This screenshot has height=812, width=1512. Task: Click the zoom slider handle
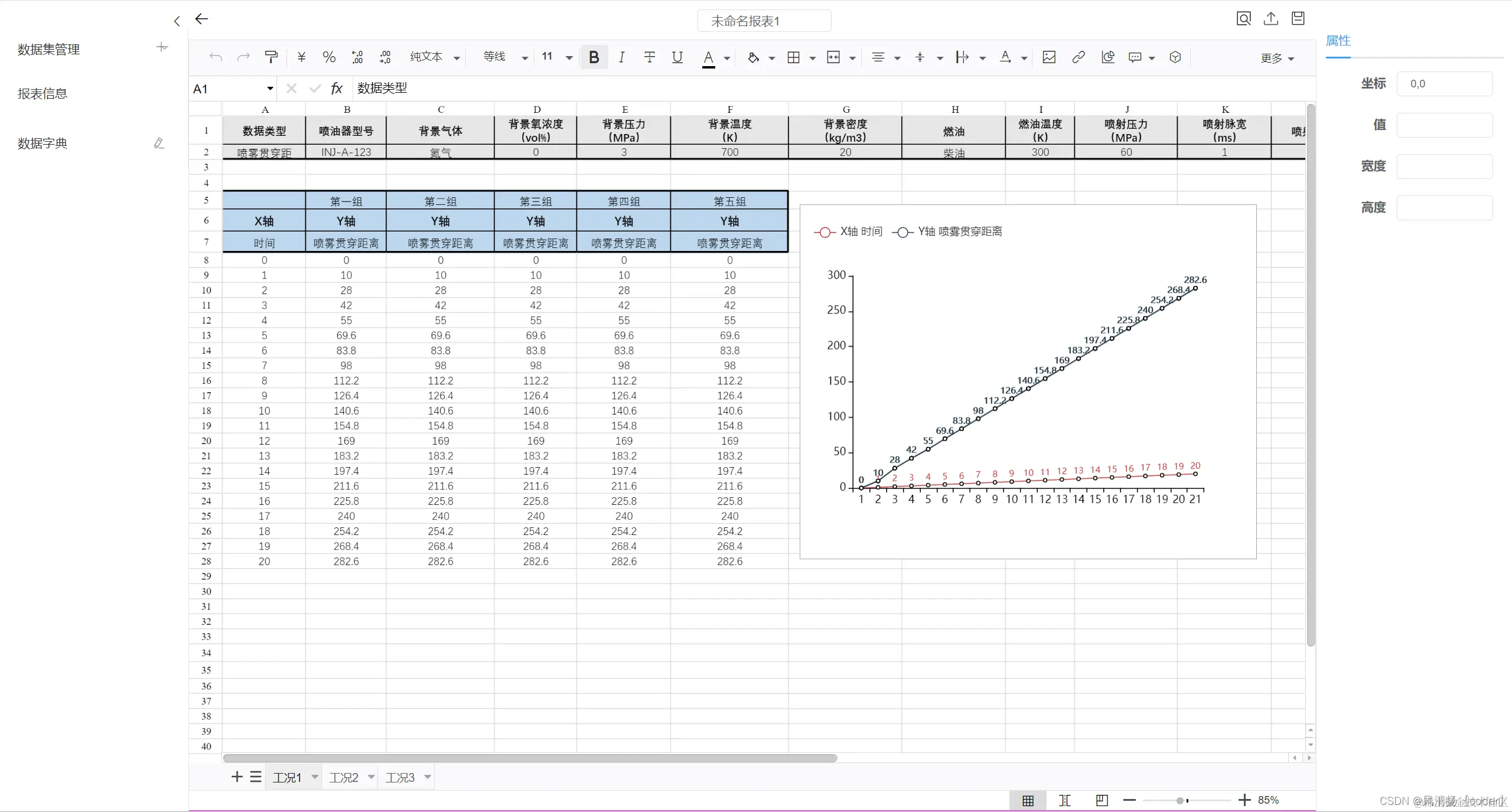pos(1179,801)
